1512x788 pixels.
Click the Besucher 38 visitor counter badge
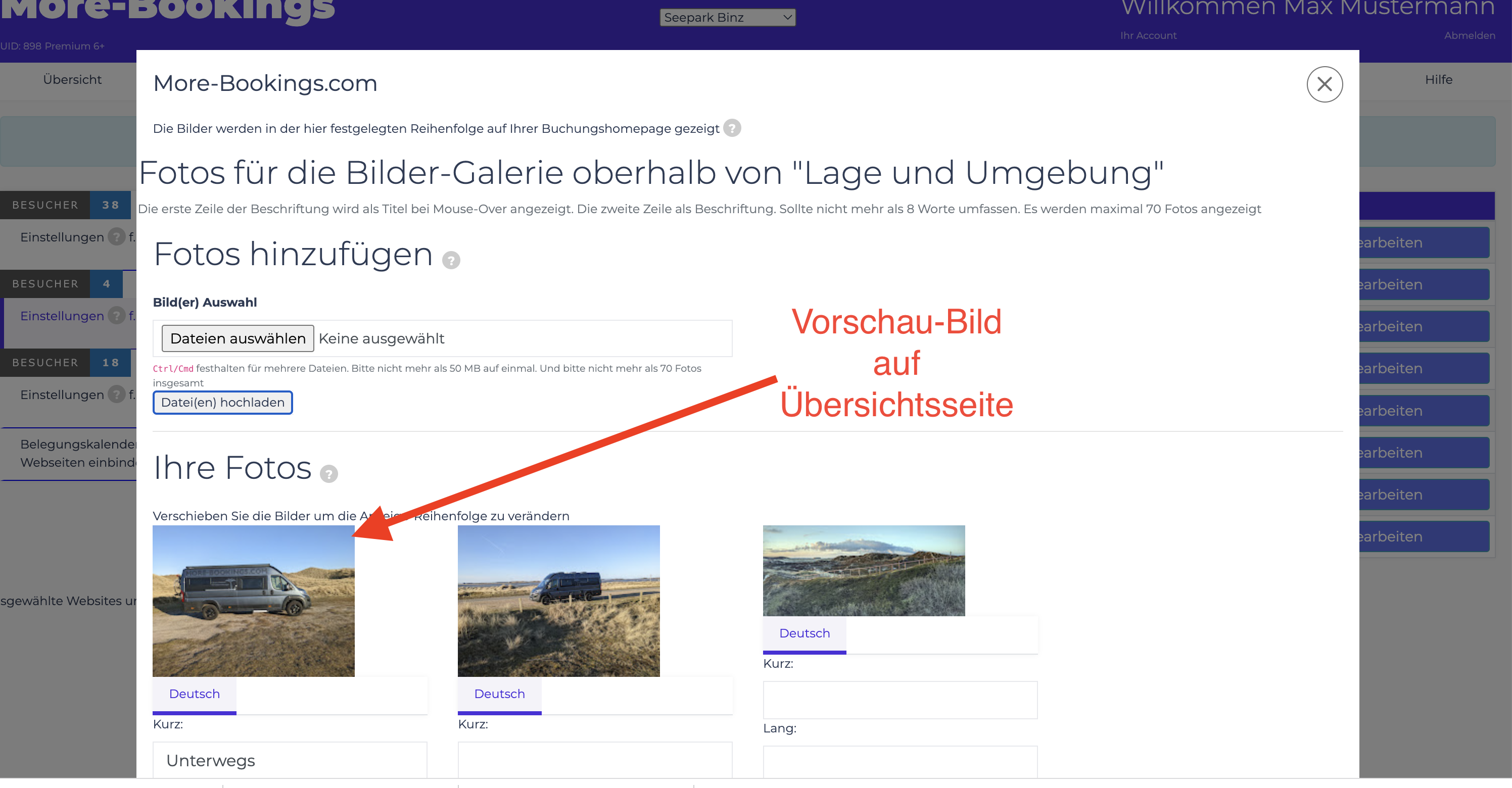click(x=66, y=205)
